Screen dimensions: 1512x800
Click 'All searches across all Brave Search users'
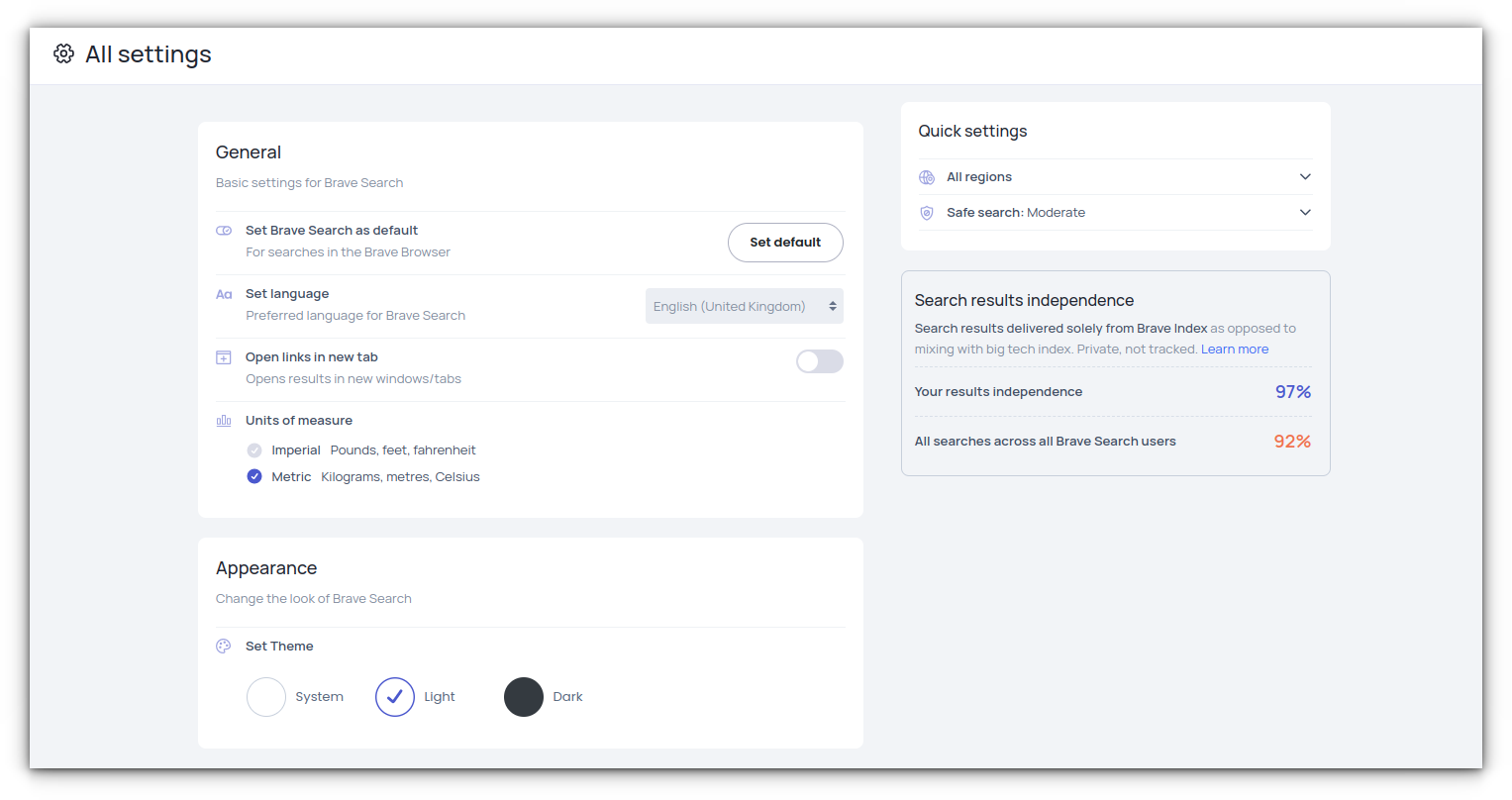(1046, 442)
